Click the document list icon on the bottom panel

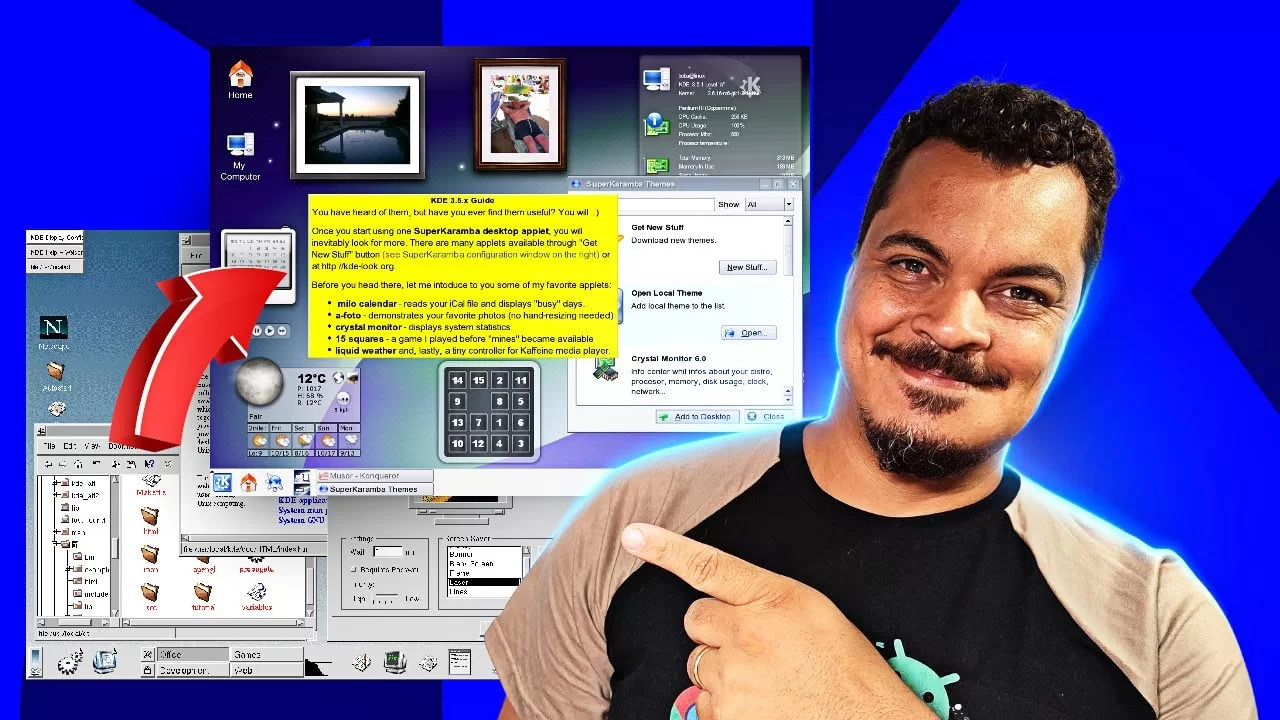(x=459, y=661)
